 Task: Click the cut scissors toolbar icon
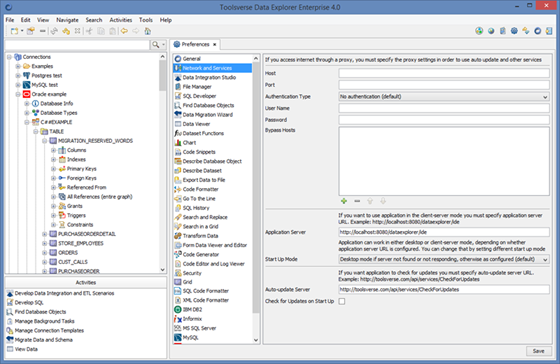point(89,31)
